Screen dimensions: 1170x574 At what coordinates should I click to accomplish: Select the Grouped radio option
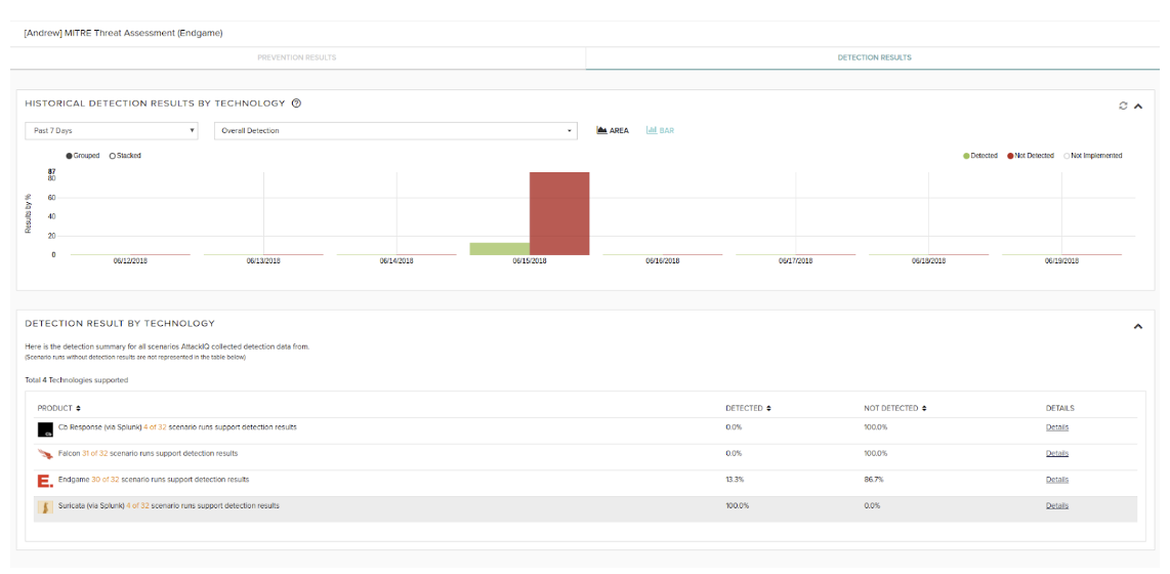click(69, 156)
